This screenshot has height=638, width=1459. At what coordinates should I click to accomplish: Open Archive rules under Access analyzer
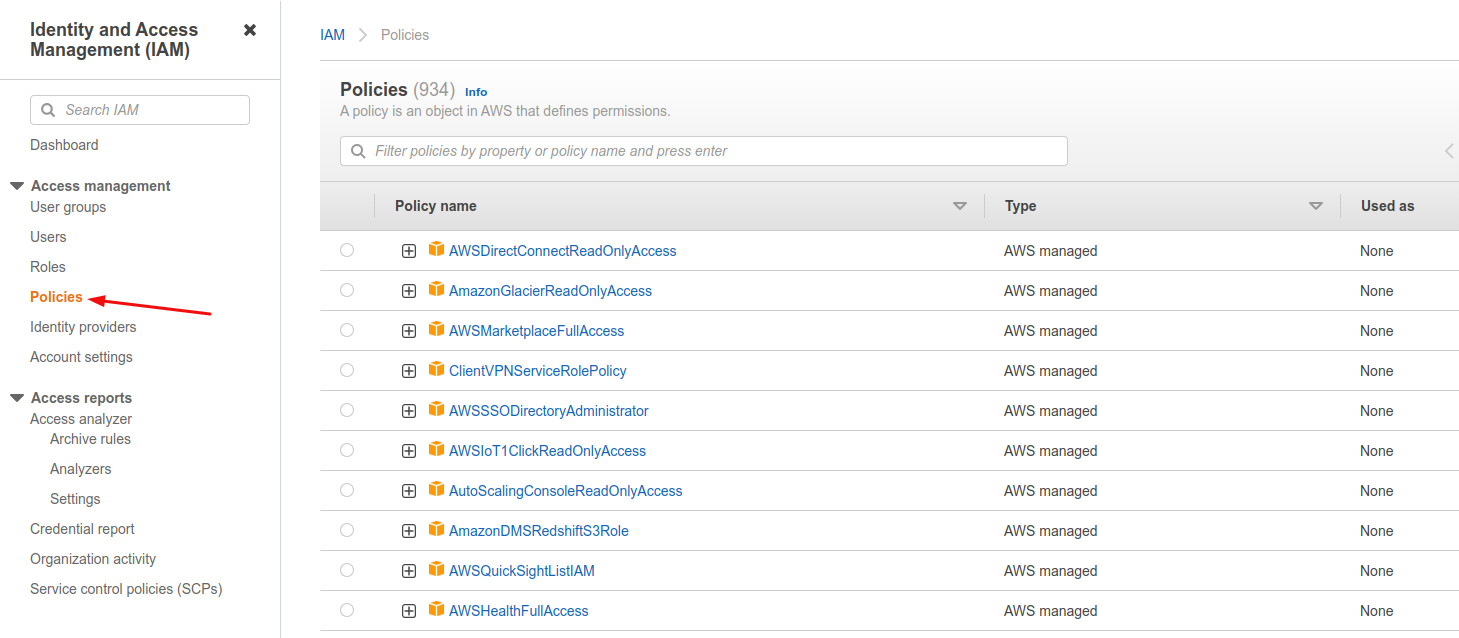coord(90,439)
